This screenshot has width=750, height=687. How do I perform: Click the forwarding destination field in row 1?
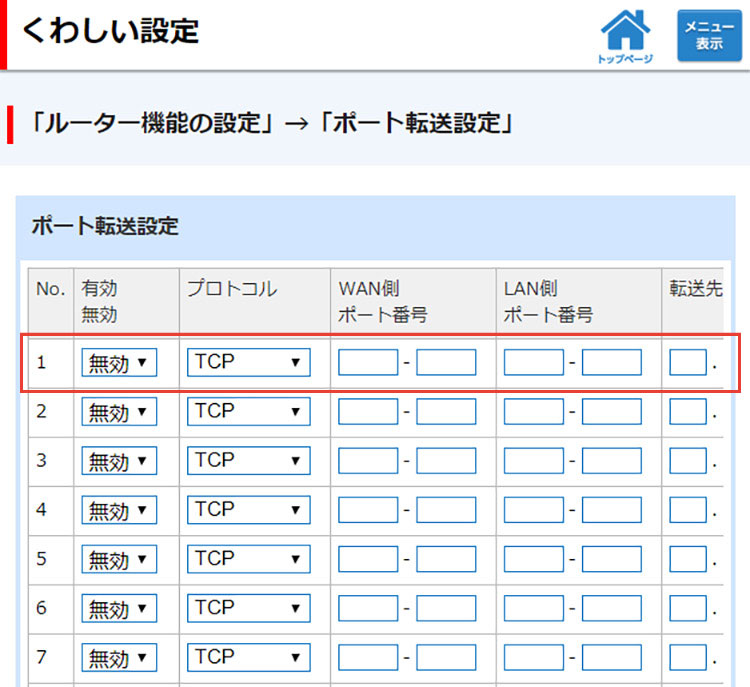point(688,363)
